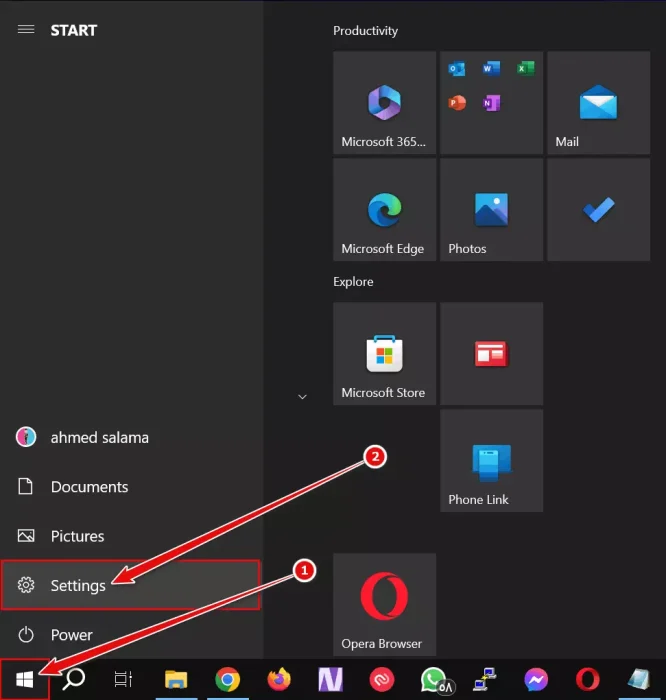Screen dimensions: 666x700
Task: Open the To Do checkmark tile
Action: pyautogui.click(x=599, y=210)
